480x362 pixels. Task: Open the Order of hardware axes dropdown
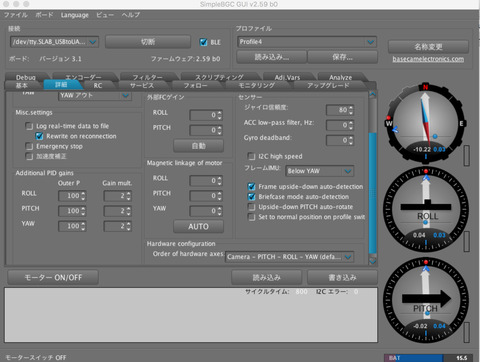(289, 257)
